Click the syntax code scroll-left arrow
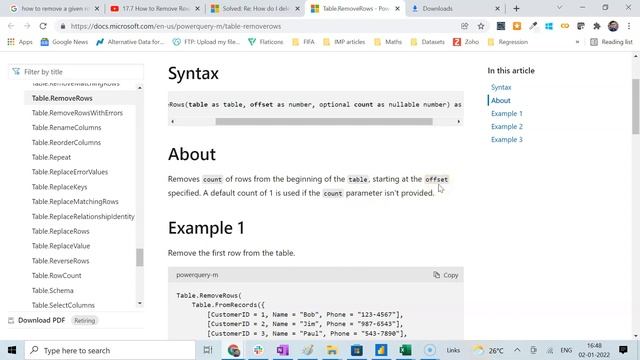 click(x=172, y=121)
